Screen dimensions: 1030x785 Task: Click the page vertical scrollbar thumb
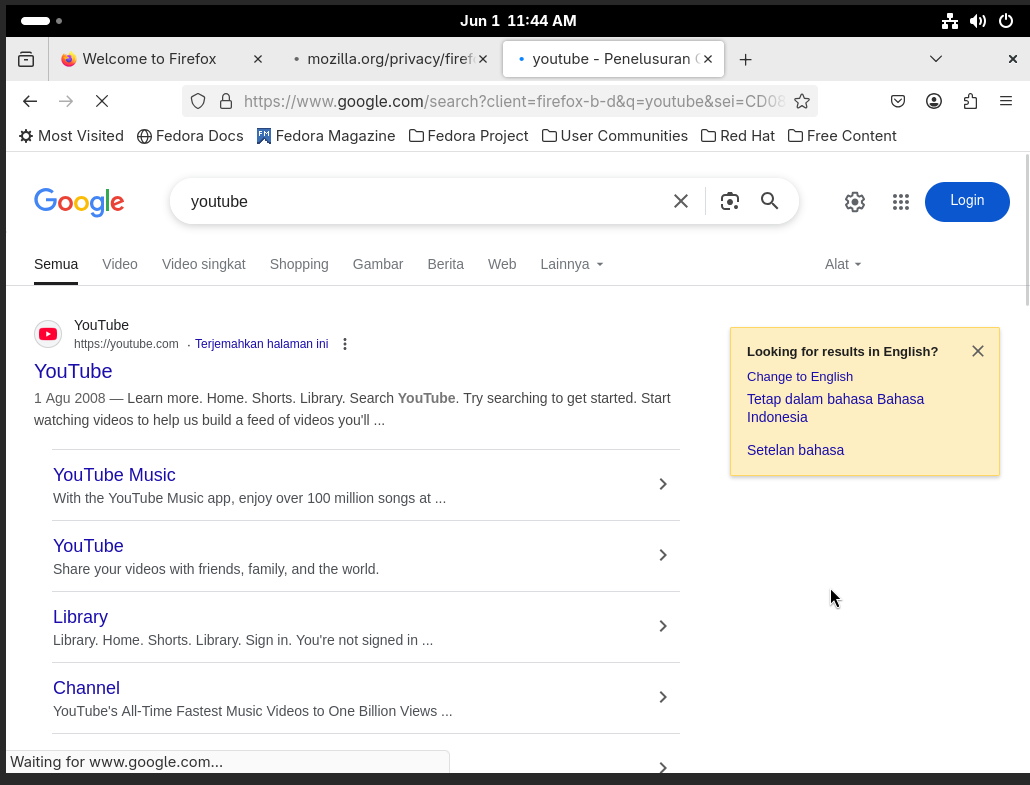click(x=1027, y=230)
